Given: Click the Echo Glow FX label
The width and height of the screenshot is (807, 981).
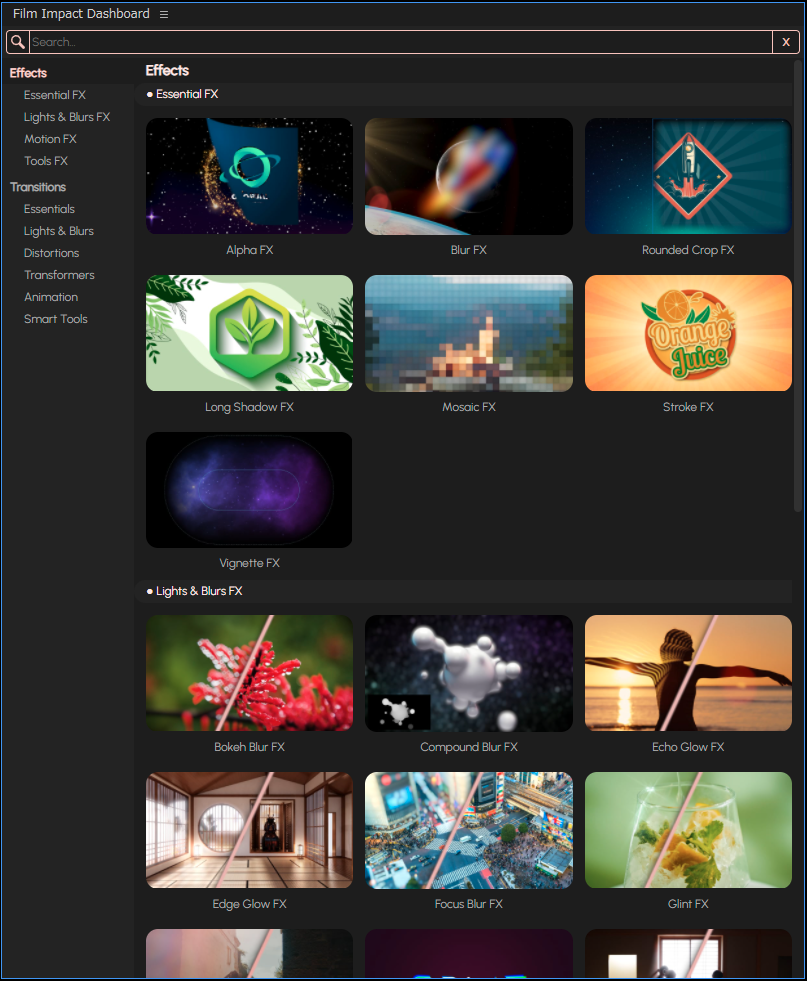Looking at the screenshot, I should click(688, 746).
